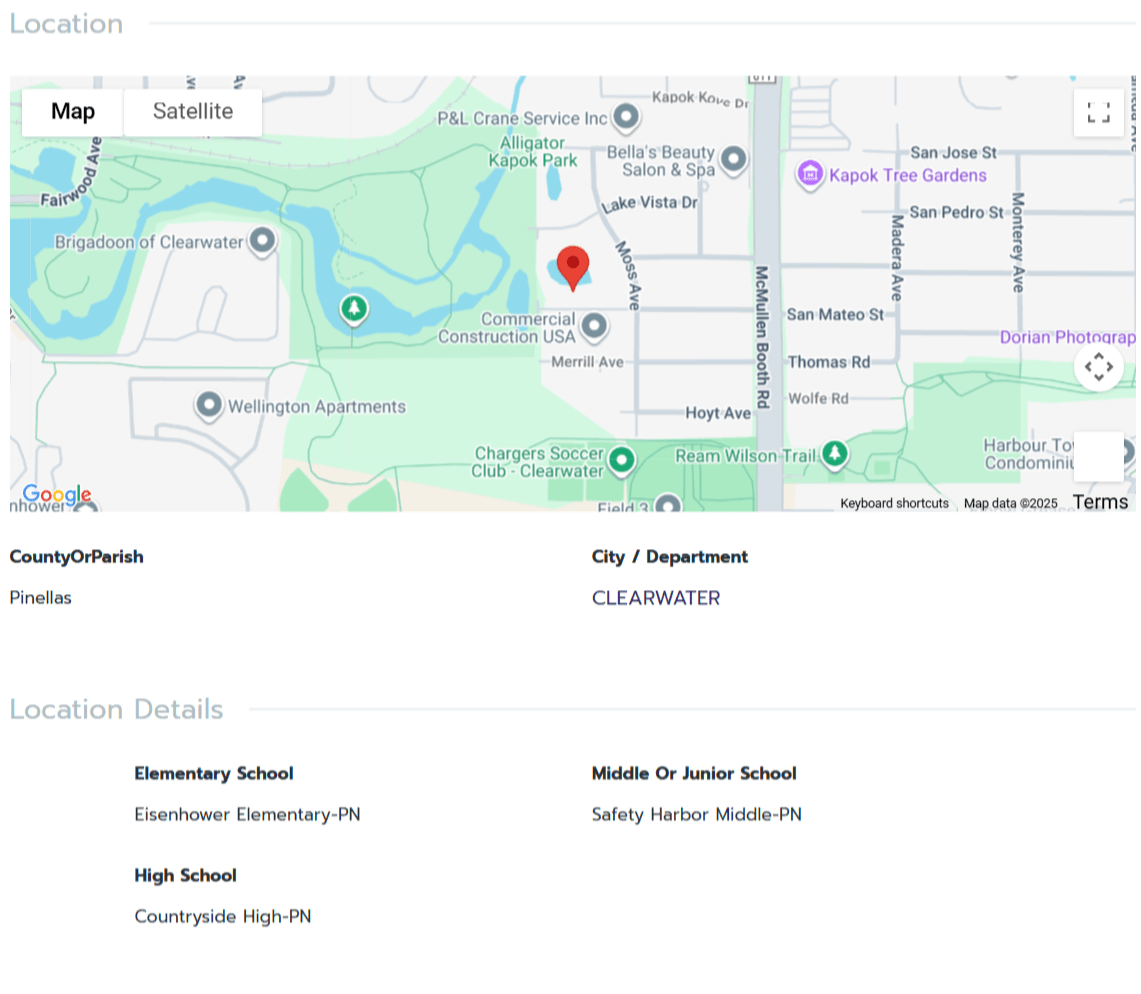Open Google Maps Terms link
Image resolution: width=1141 pixels, height=994 pixels.
click(x=1100, y=502)
